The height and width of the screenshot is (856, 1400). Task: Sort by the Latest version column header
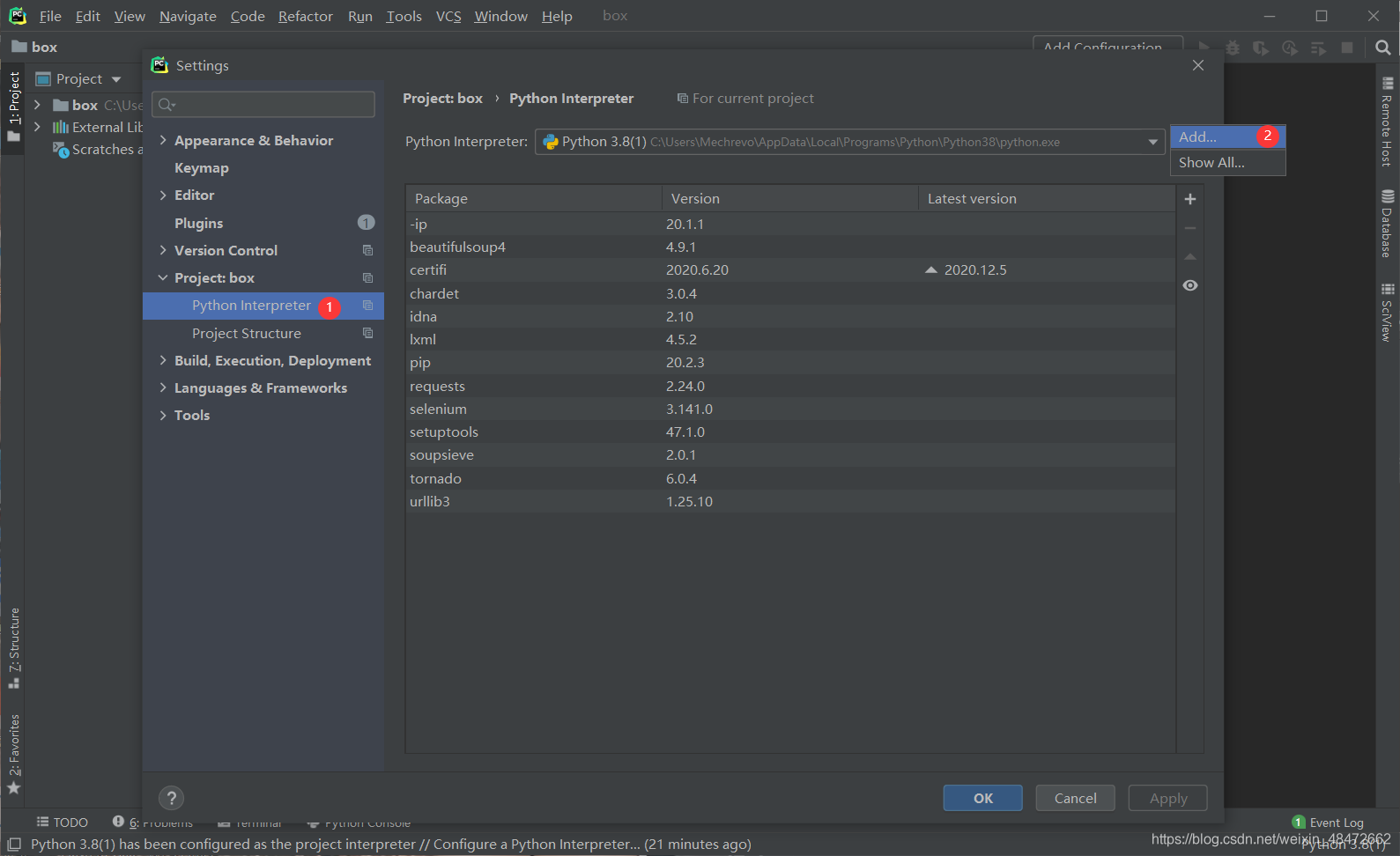tap(1047, 198)
